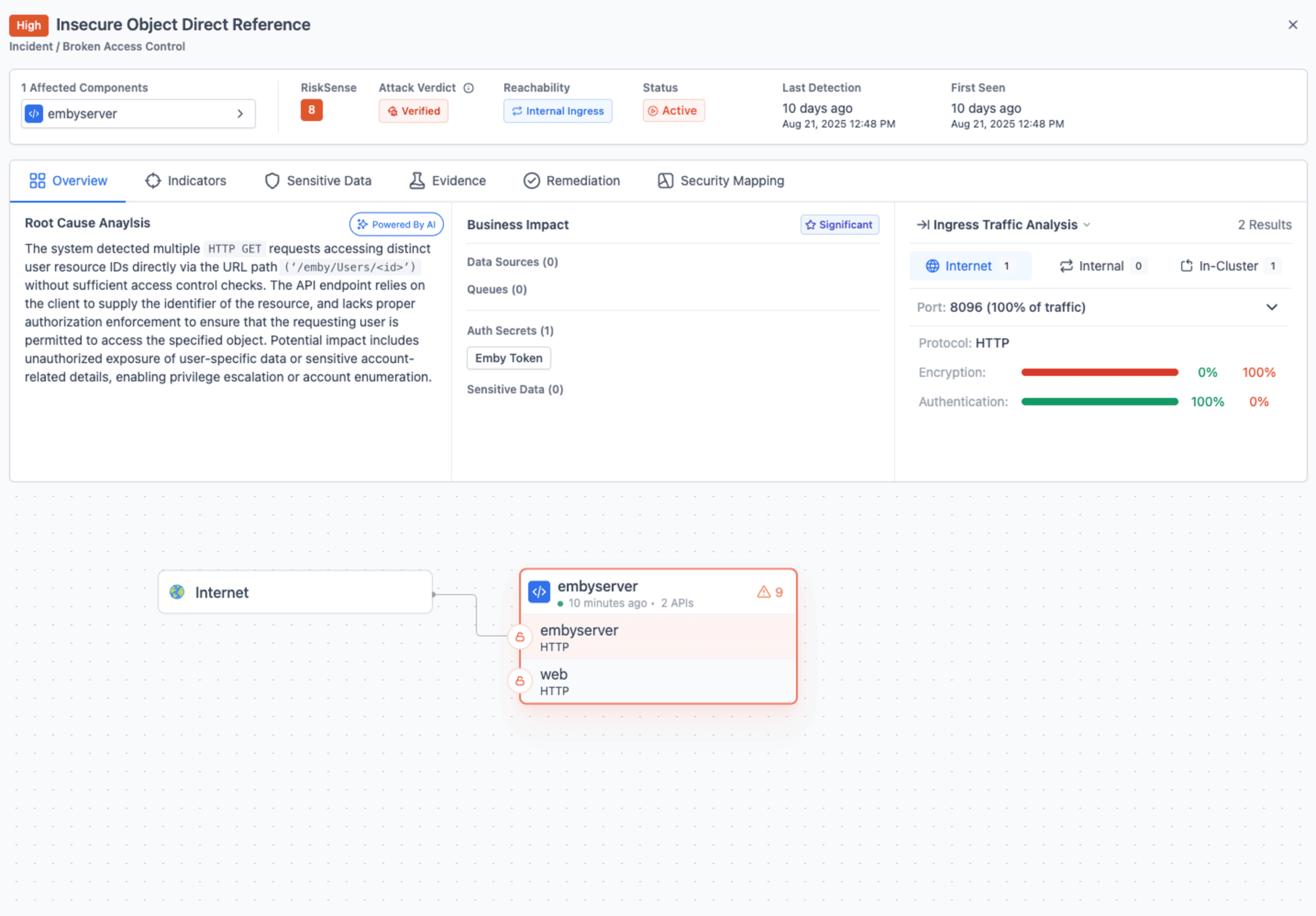Click the warning triangle icon showing 9

click(x=763, y=592)
